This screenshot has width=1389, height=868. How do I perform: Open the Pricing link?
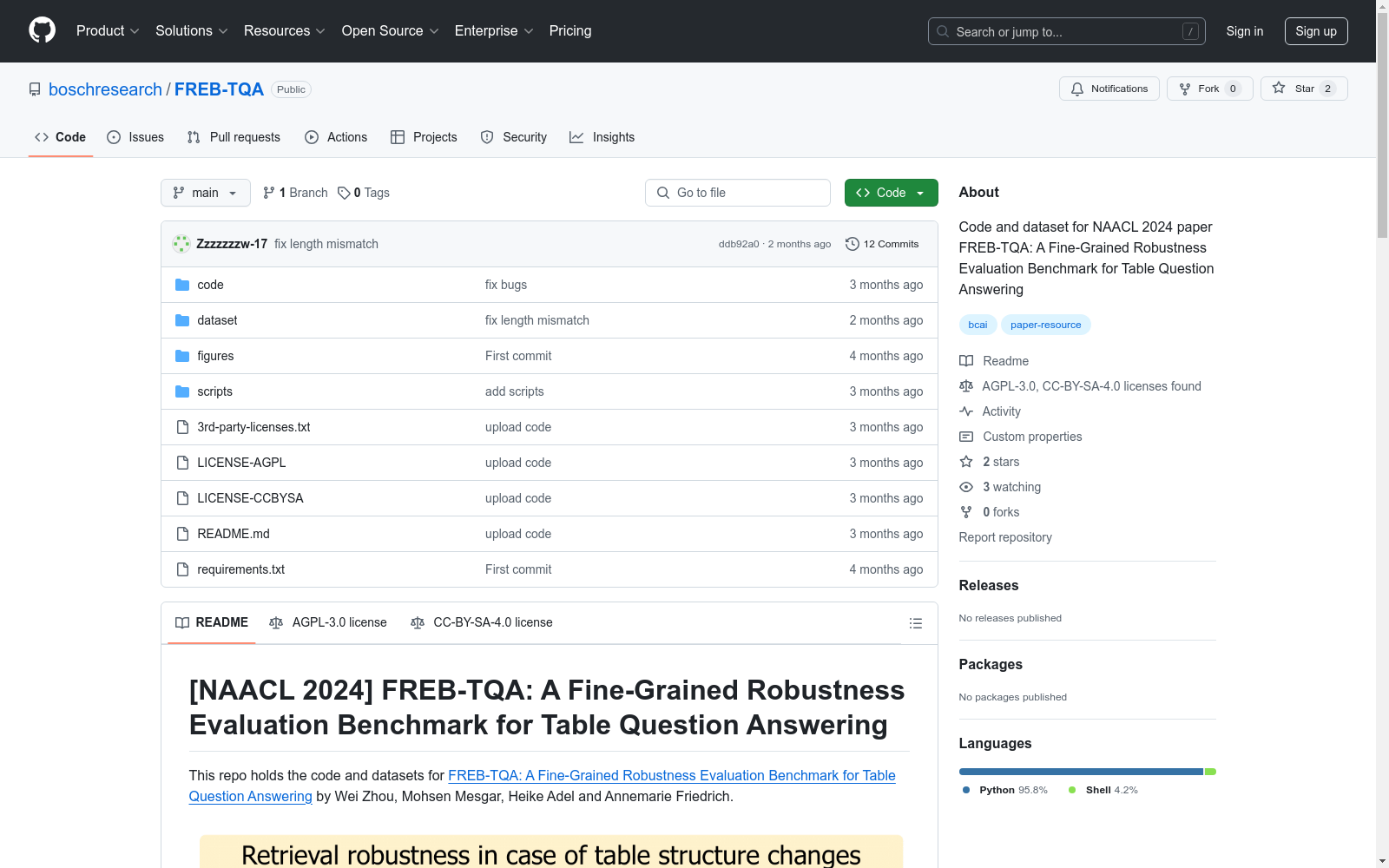(x=570, y=31)
